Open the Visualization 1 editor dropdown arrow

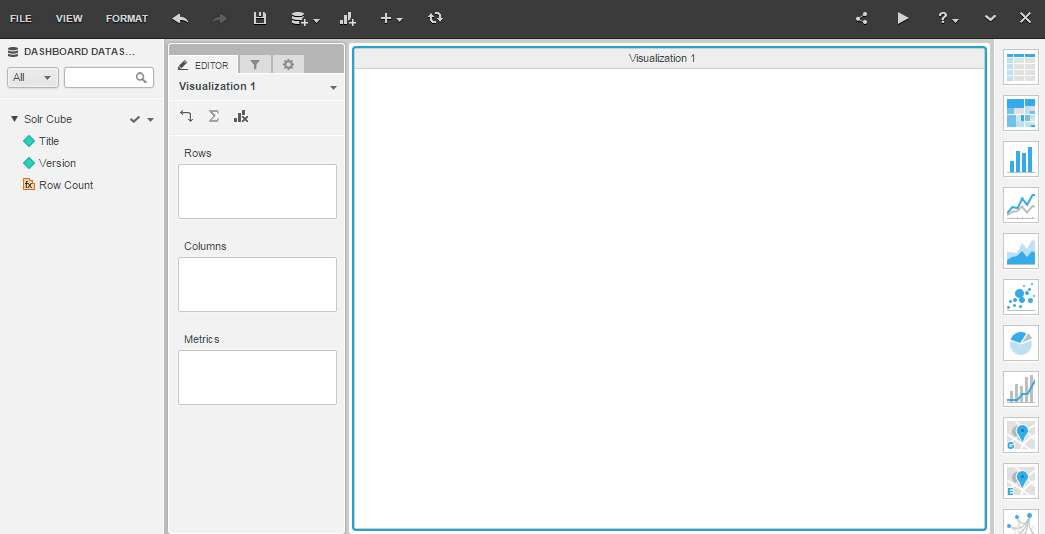pyautogui.click(x=333, y=87)
